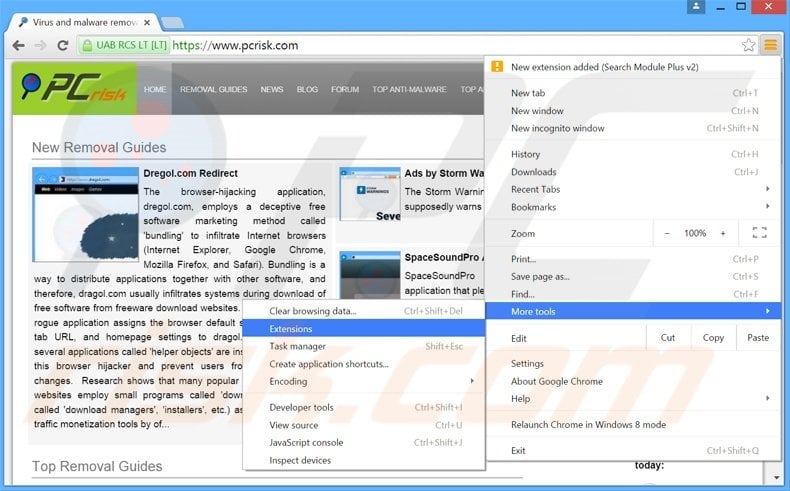
Task: Expand the More tools submenu arrow
Action: (767, 311)
